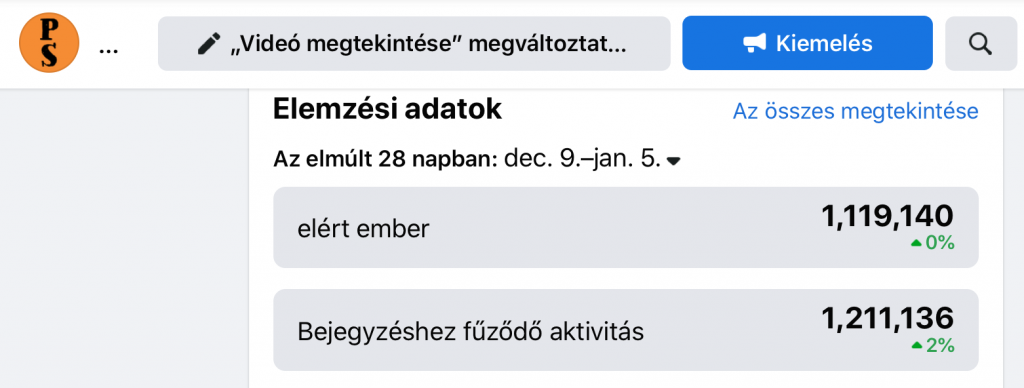Click green up arrow beside 2%
This screenshot has height=388, width=1024.
(x=917, y=345)
